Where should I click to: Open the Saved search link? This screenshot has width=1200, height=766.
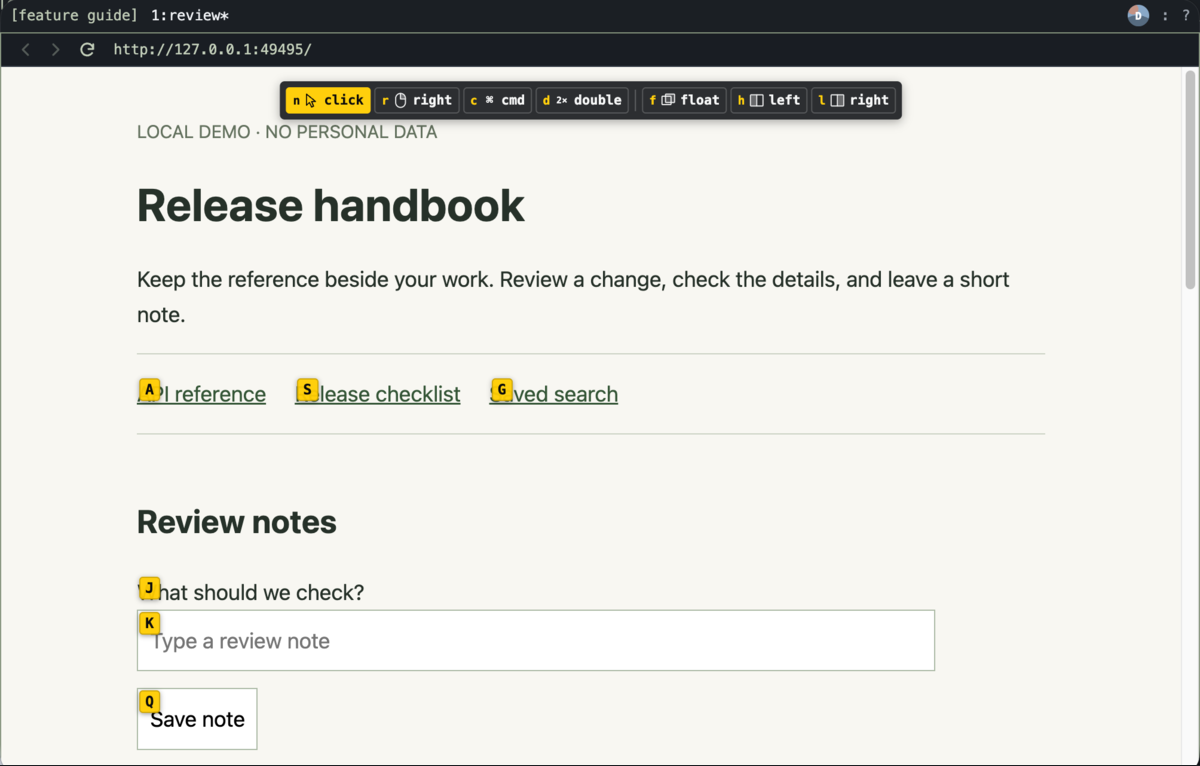554,394
